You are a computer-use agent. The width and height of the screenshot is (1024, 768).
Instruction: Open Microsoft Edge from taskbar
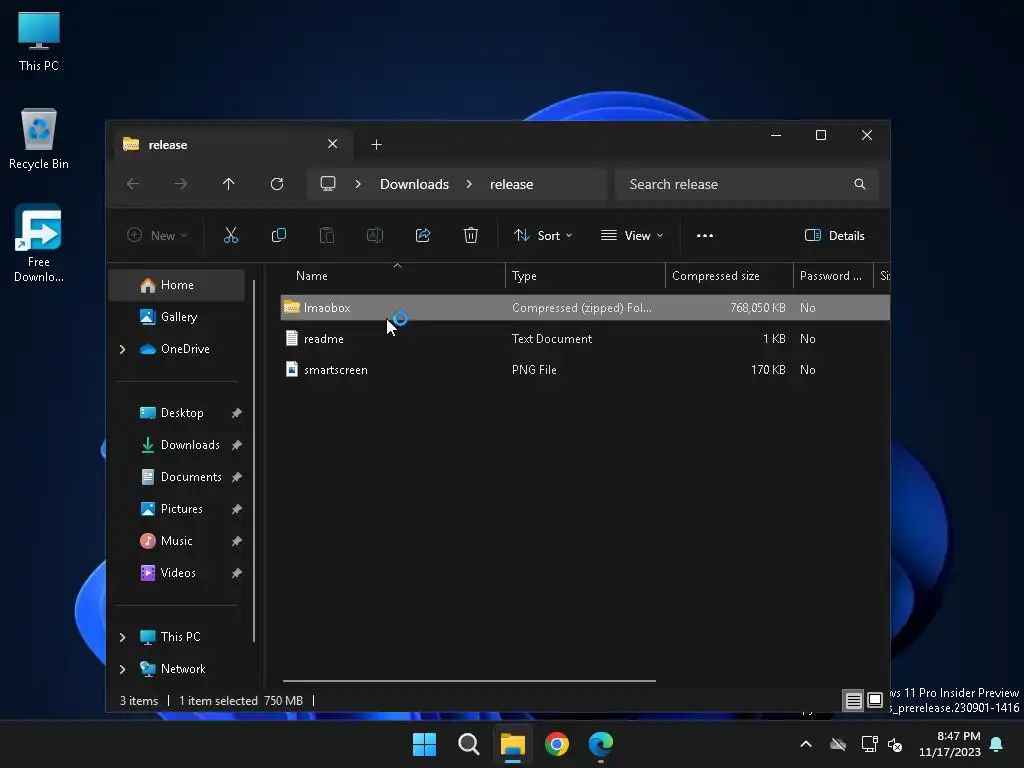click(601, 744)
